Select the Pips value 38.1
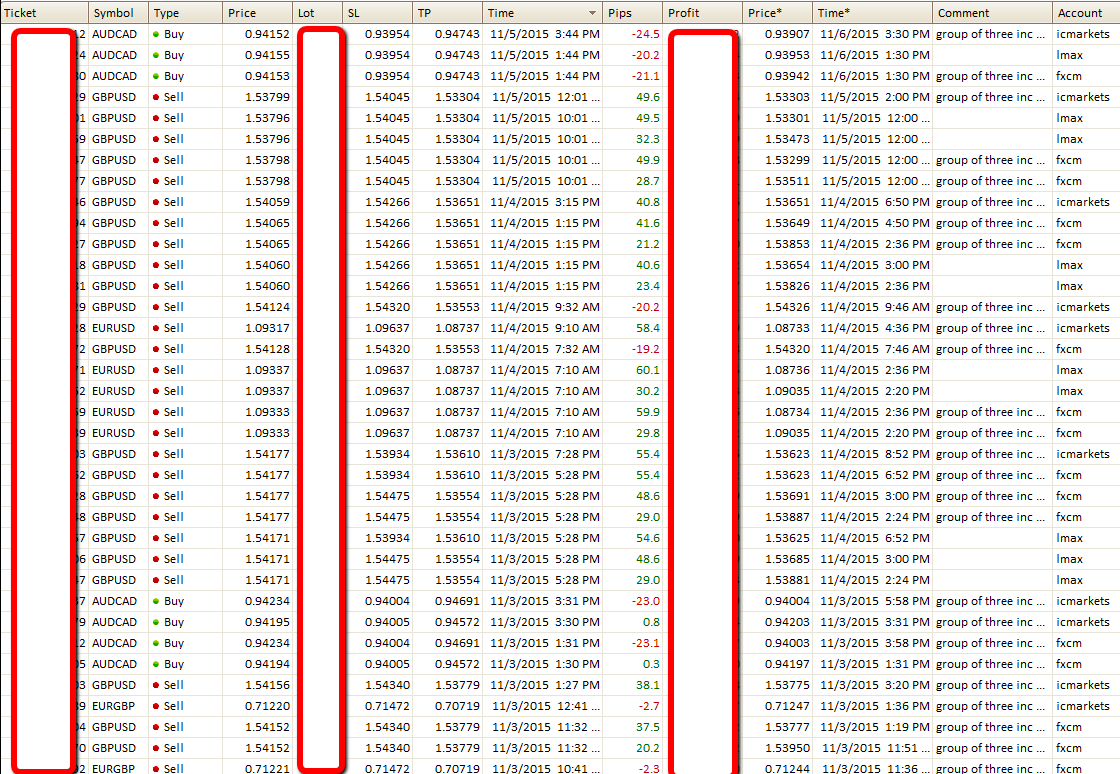The width and height of the screenshot is (1120, 774). pyautogui.click(x=648, y=685)
